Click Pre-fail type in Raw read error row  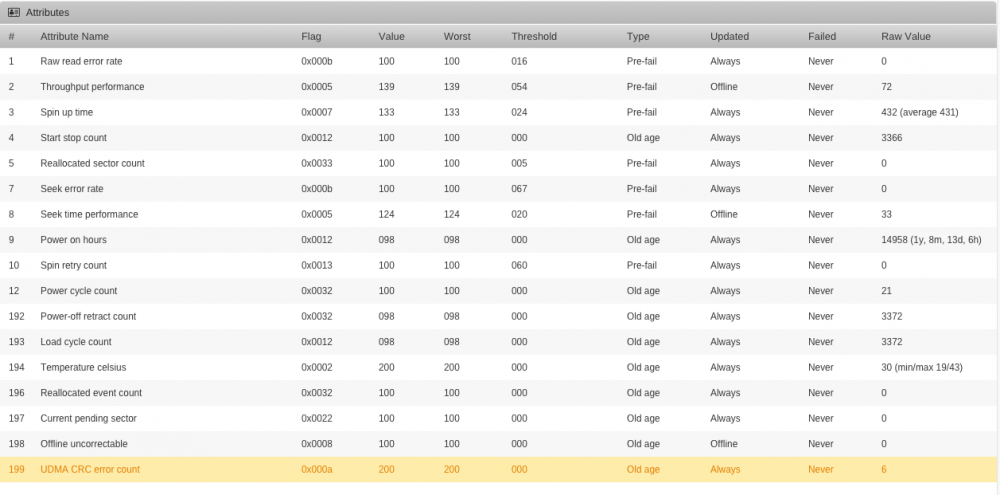[x=642, y=61]
